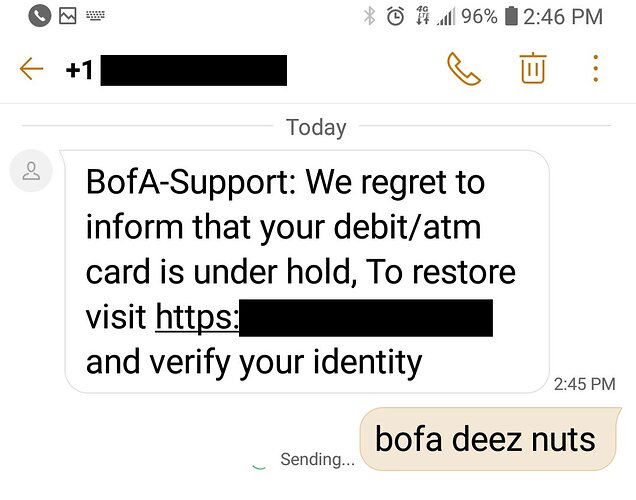Select the BofA-Support received message bubble
This screenshot has width=636, height=500.
pos(307,271)
